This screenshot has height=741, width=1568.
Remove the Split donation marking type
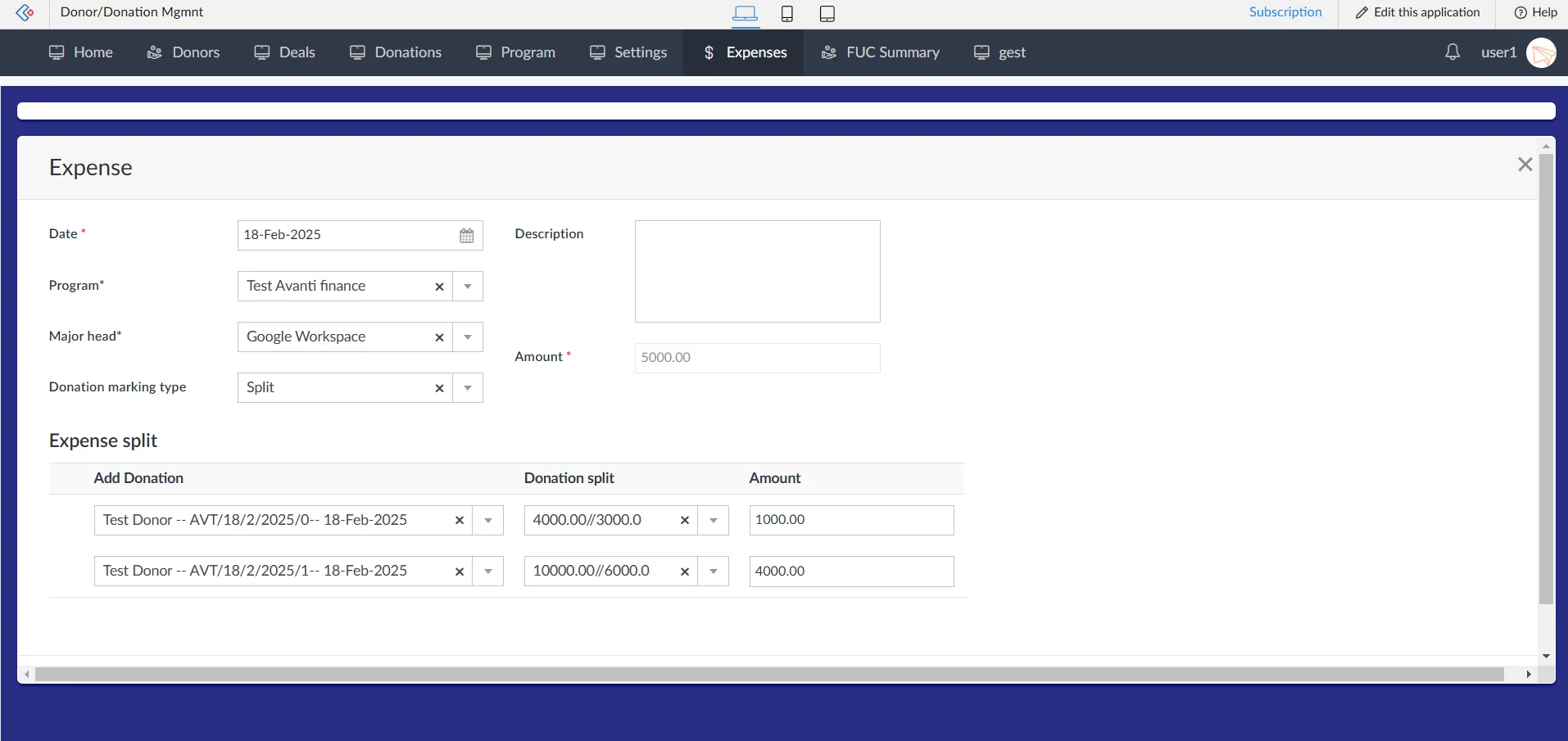(439, 388)
